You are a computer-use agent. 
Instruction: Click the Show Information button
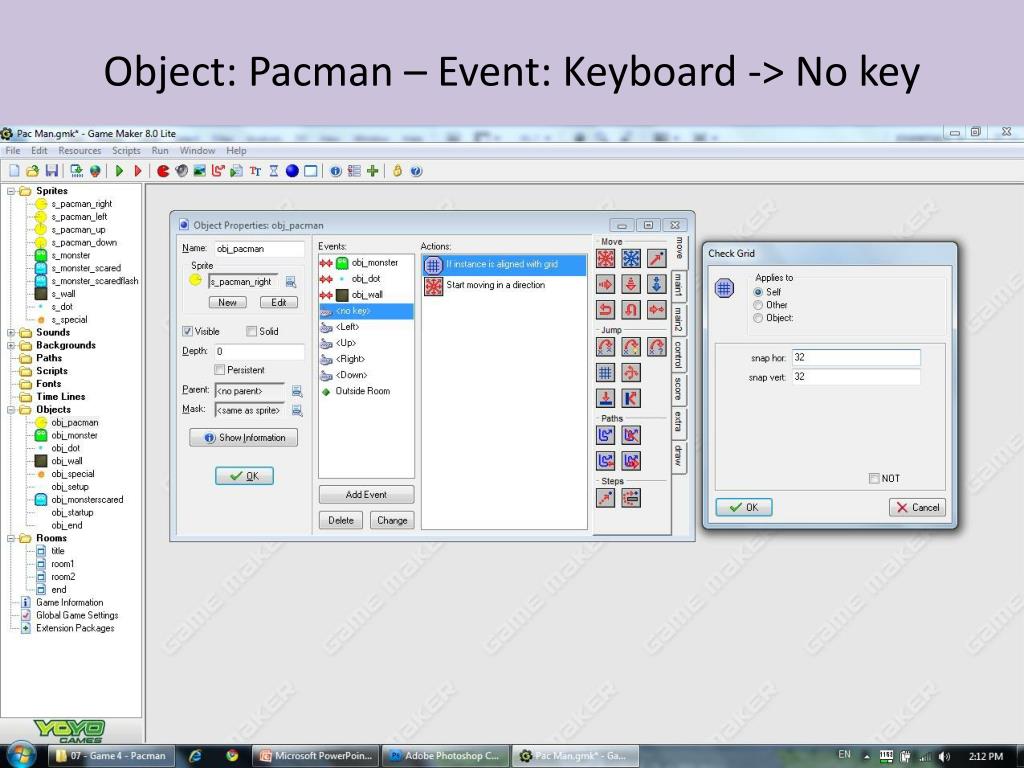coord(244,438)
